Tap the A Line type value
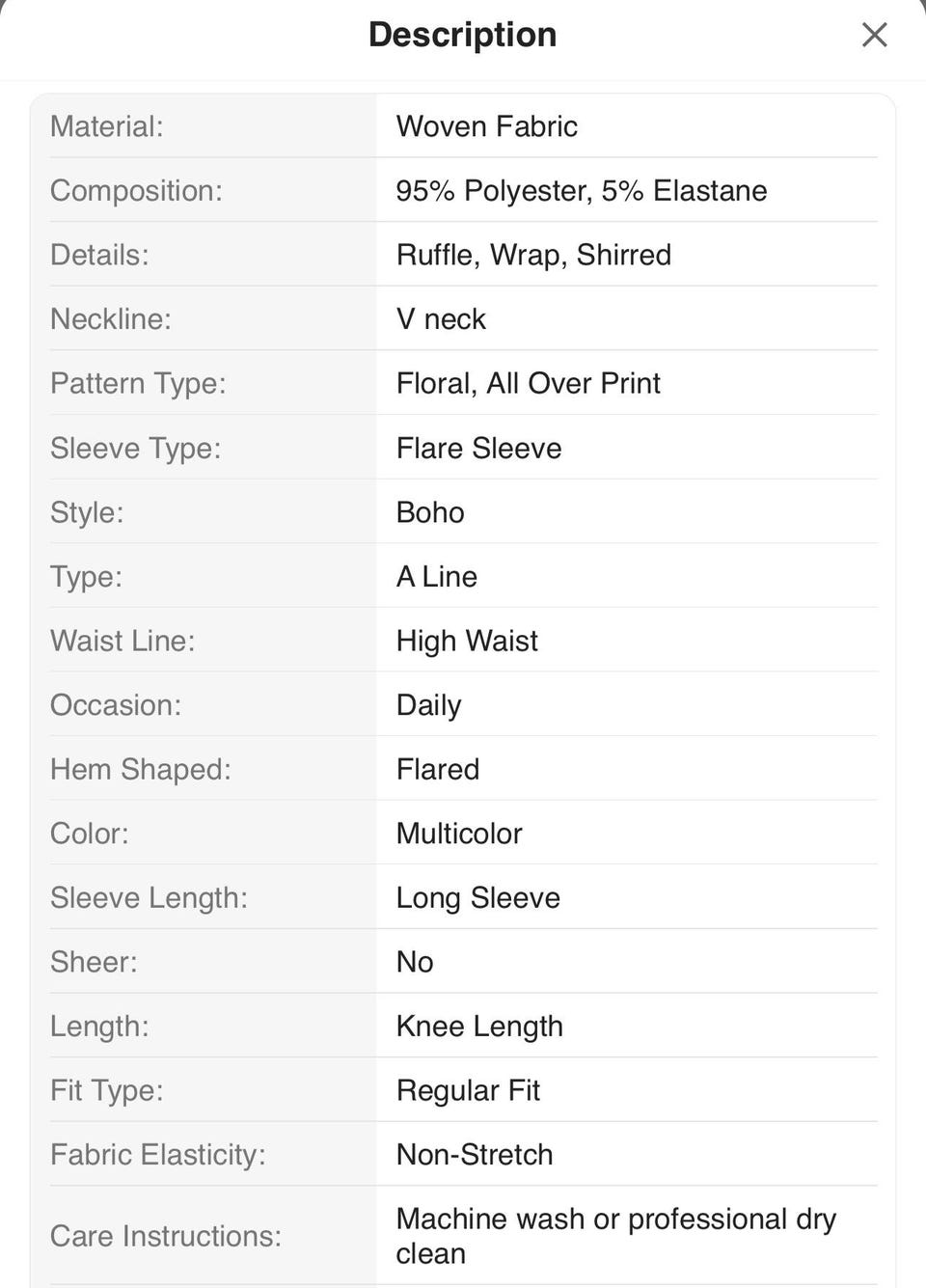Image resolution: width=926 pixels, height=1288 pixels. tap(436, 577)
